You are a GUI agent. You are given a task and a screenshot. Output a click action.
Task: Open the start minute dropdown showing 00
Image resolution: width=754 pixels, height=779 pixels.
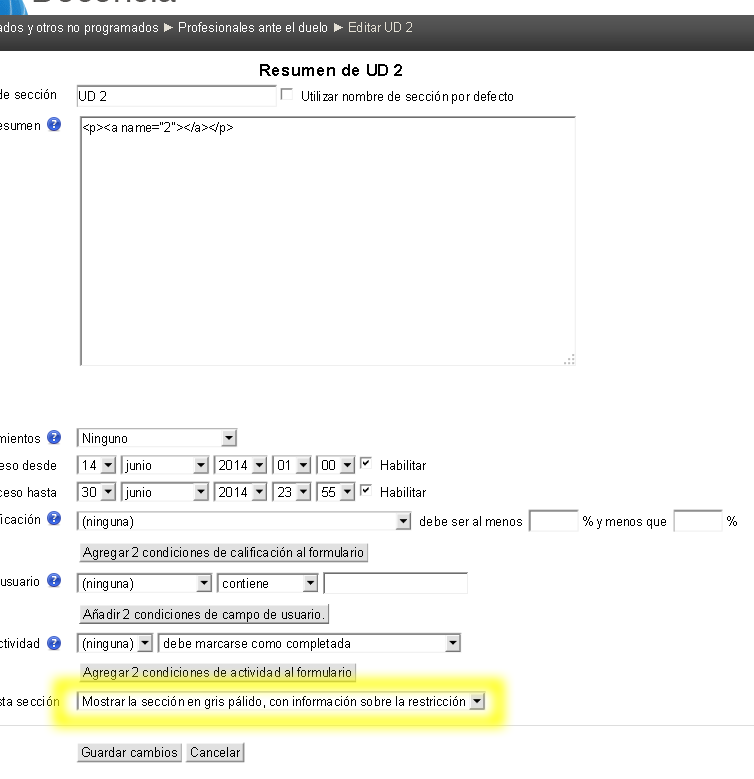click(x=335, y=466)
